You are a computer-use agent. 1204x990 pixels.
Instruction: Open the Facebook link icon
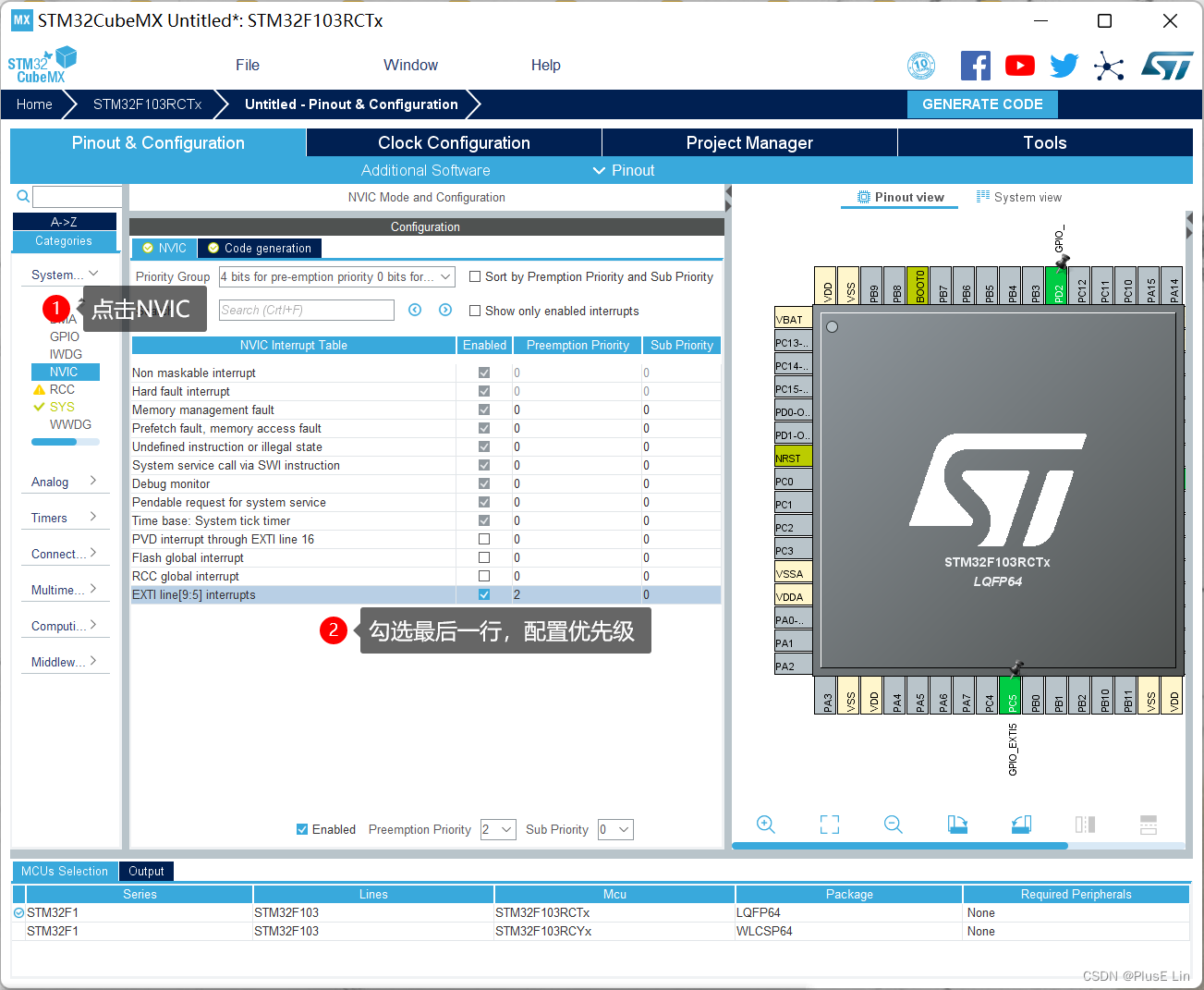click(976, 66)
